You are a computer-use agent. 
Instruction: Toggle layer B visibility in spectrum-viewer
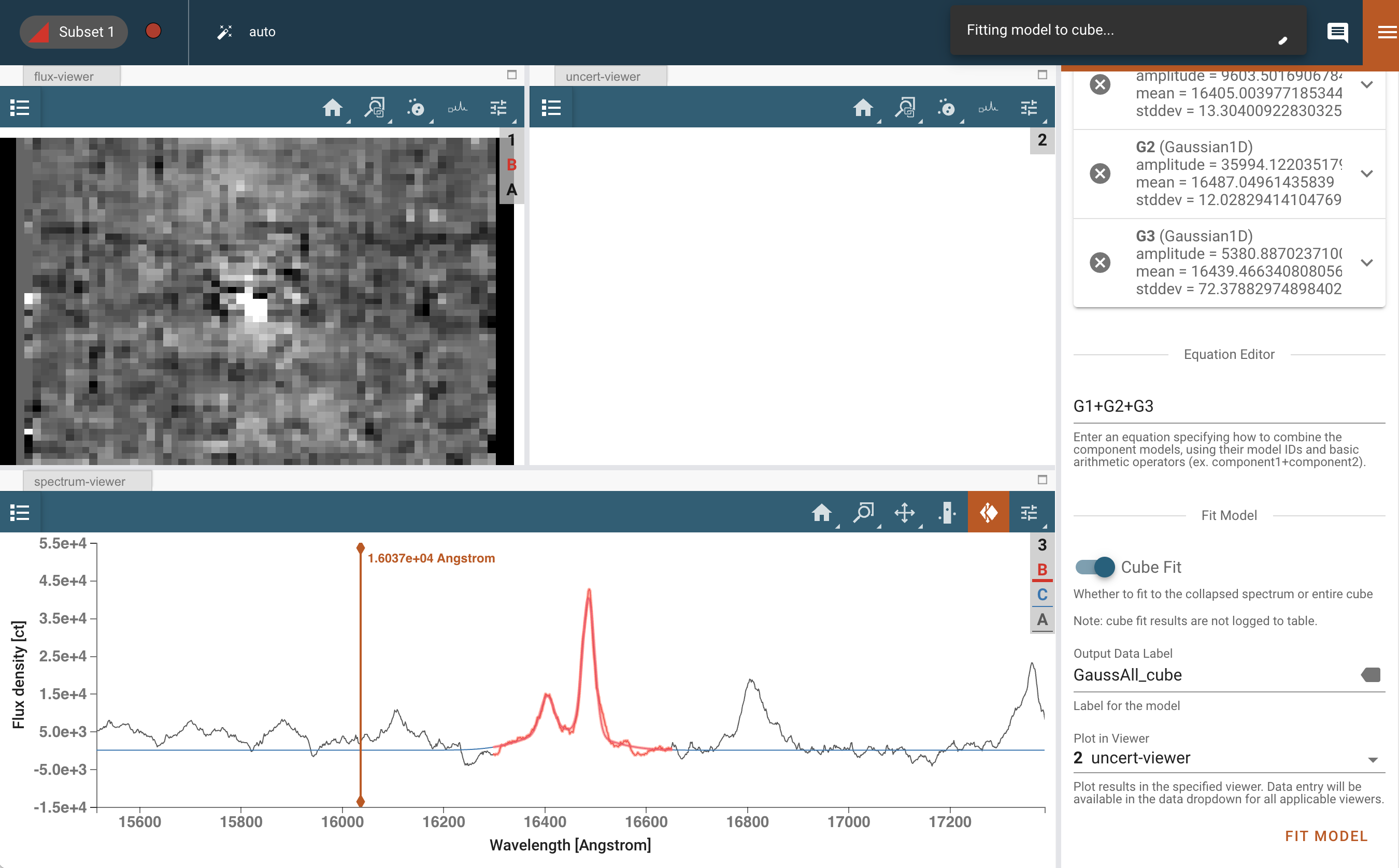click(1042, 570)
